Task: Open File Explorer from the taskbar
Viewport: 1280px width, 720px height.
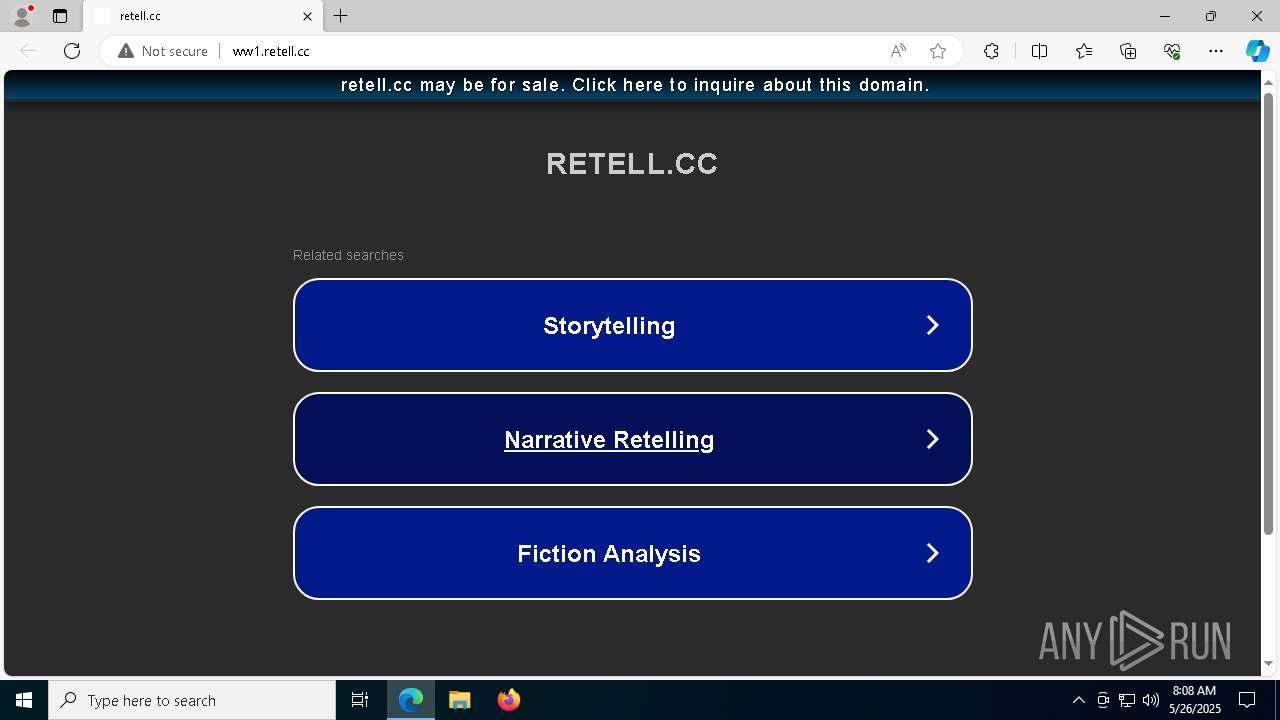Action: (x=459, y=700)
